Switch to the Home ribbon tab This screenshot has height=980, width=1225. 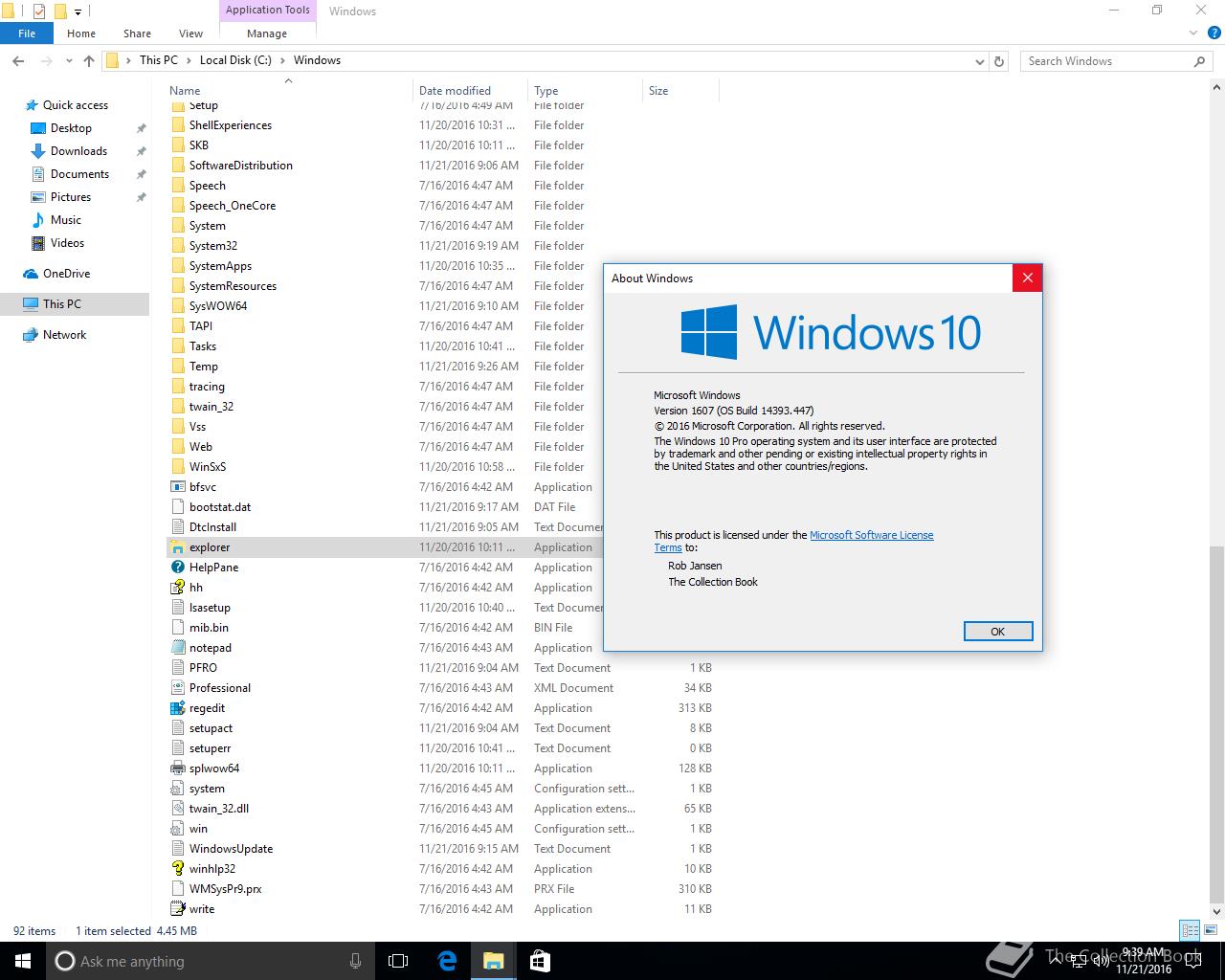point(81,33)
